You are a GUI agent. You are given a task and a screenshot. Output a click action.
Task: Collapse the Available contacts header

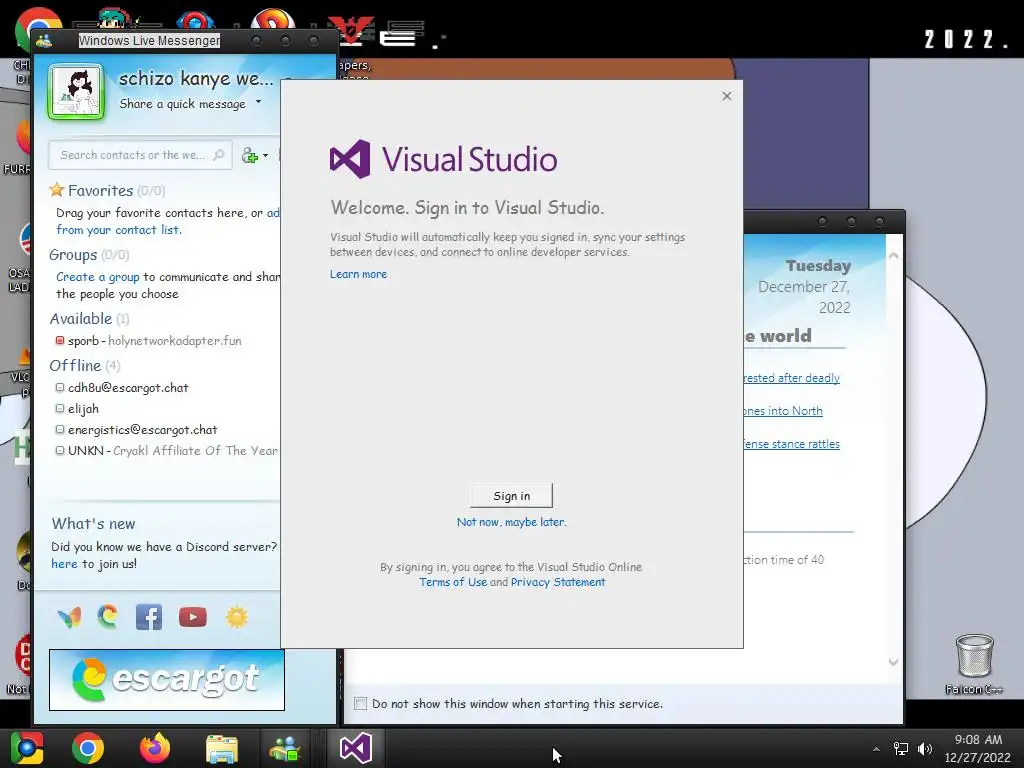click(89, 319)
